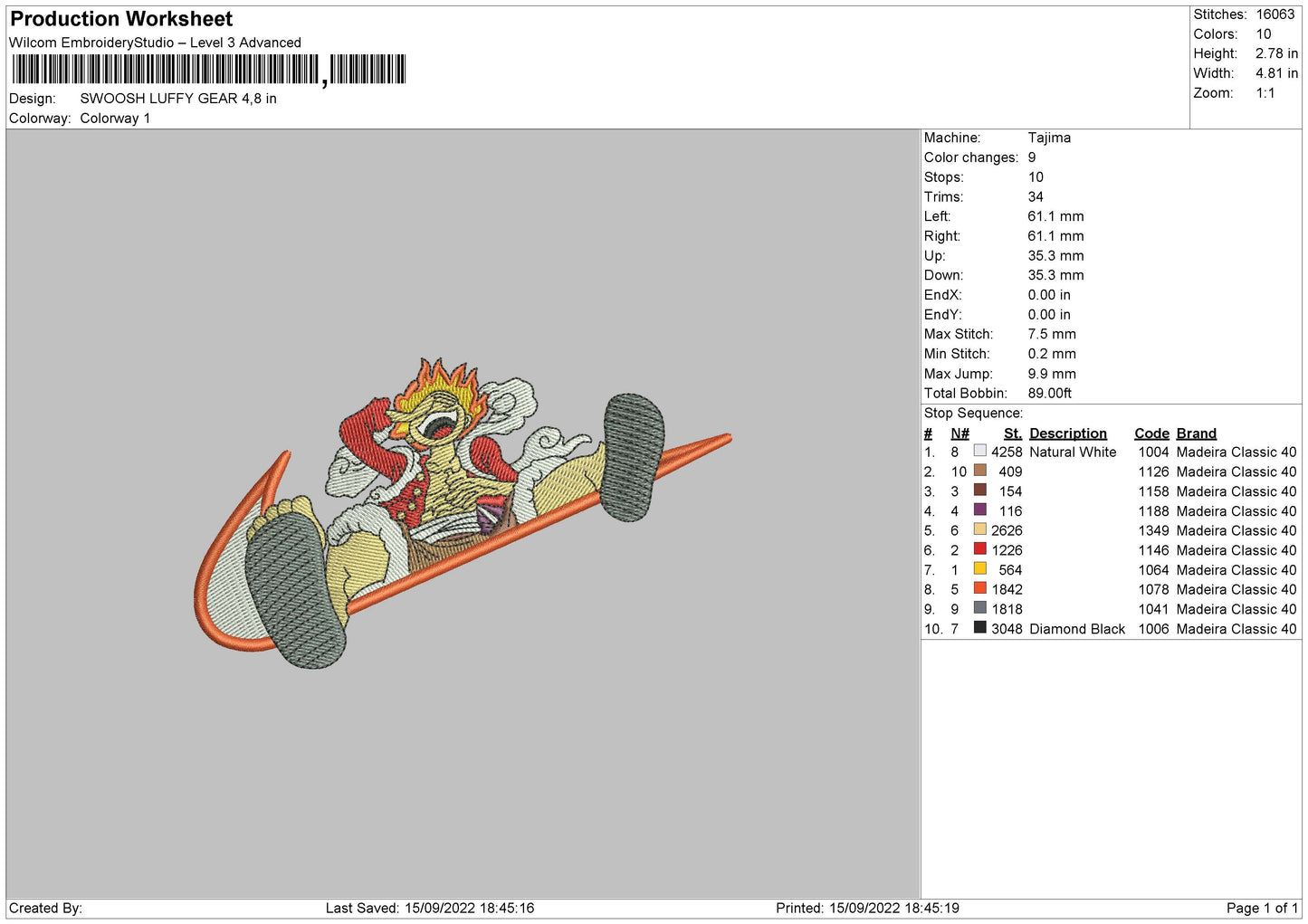The width and height of the screenshot is (1308, 924).
Task: Click the Tajima machine value
Action: pyautogui.click(x=1049, y=138)
